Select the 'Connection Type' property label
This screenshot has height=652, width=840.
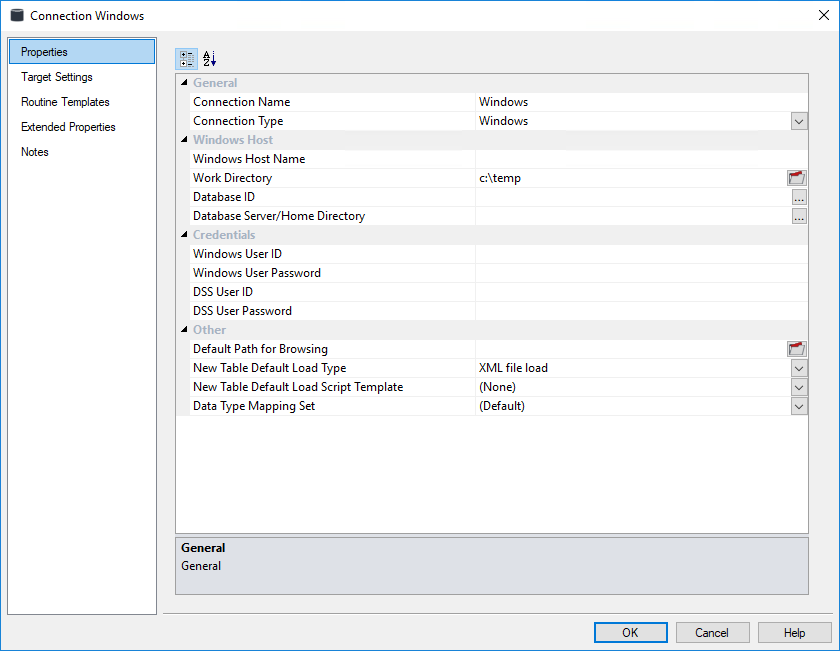(x=238, y=121)
